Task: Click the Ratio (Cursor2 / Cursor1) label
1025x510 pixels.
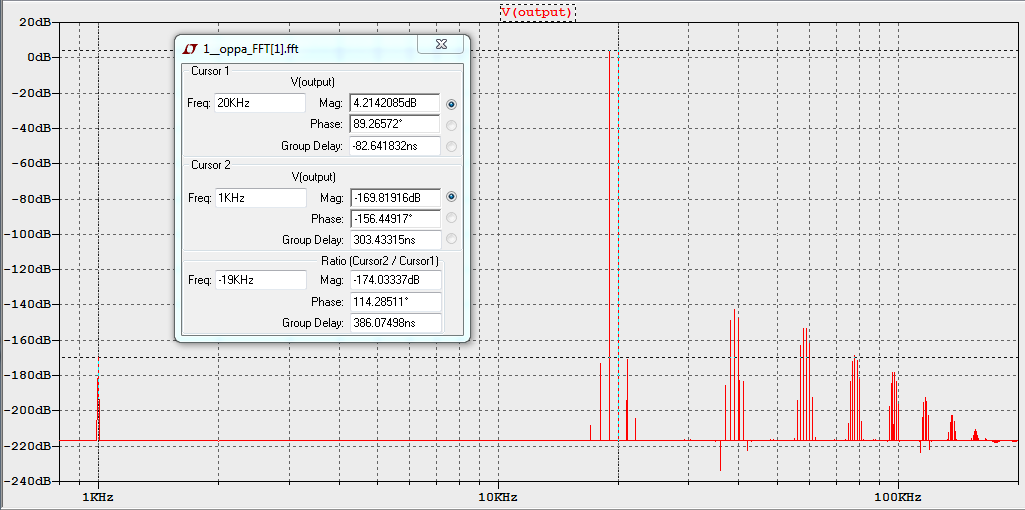Action: (379, 262)
